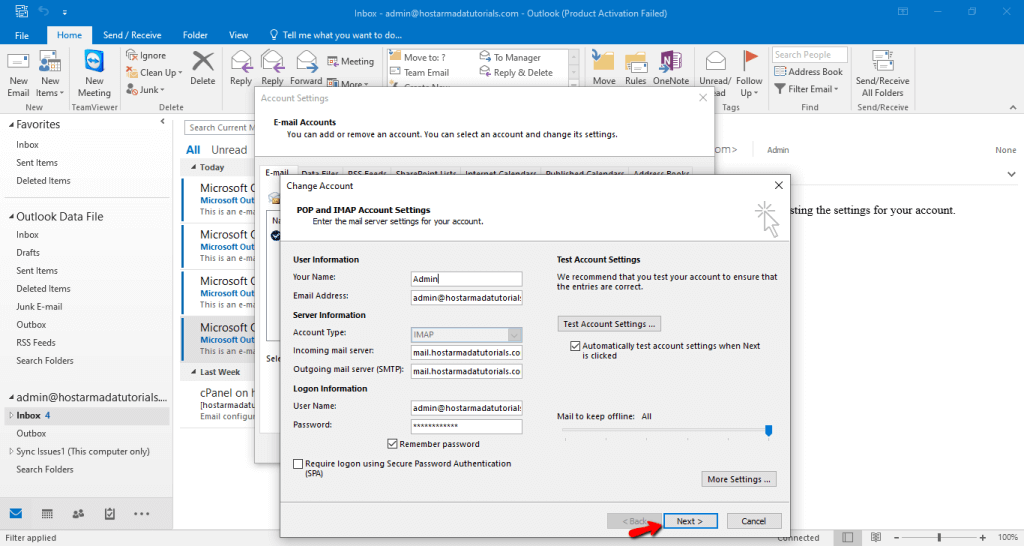Open the More Settings dialog
Viewport: 1024px width, 546px height.
pos(739,479)
